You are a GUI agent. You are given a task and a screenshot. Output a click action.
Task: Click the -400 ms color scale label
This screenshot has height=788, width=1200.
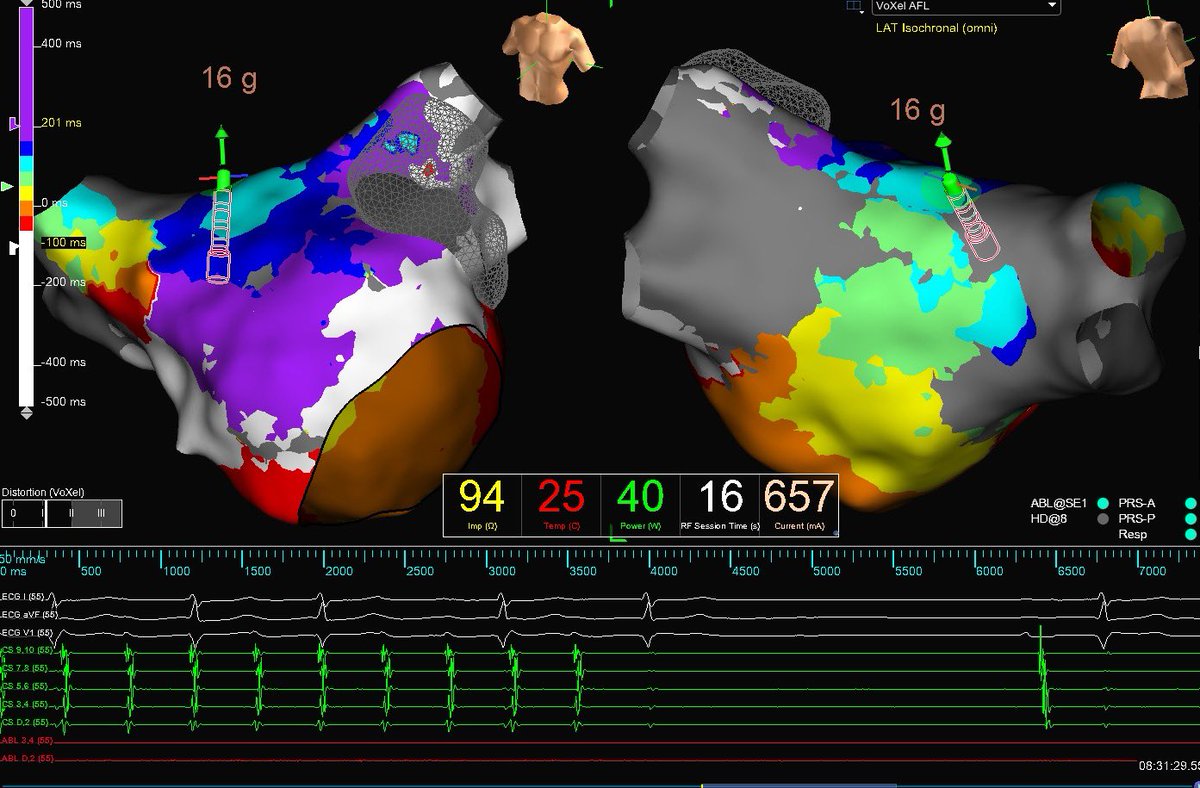(x=63, y=362)
